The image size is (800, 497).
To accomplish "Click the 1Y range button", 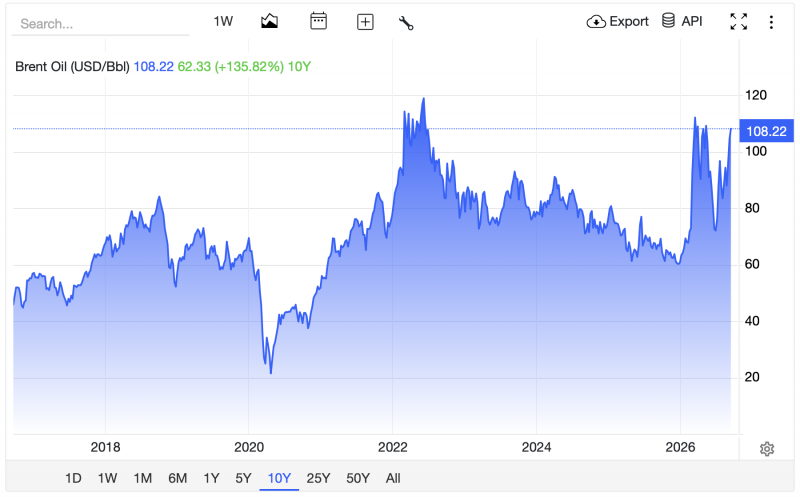I will [x=211, y=478].
